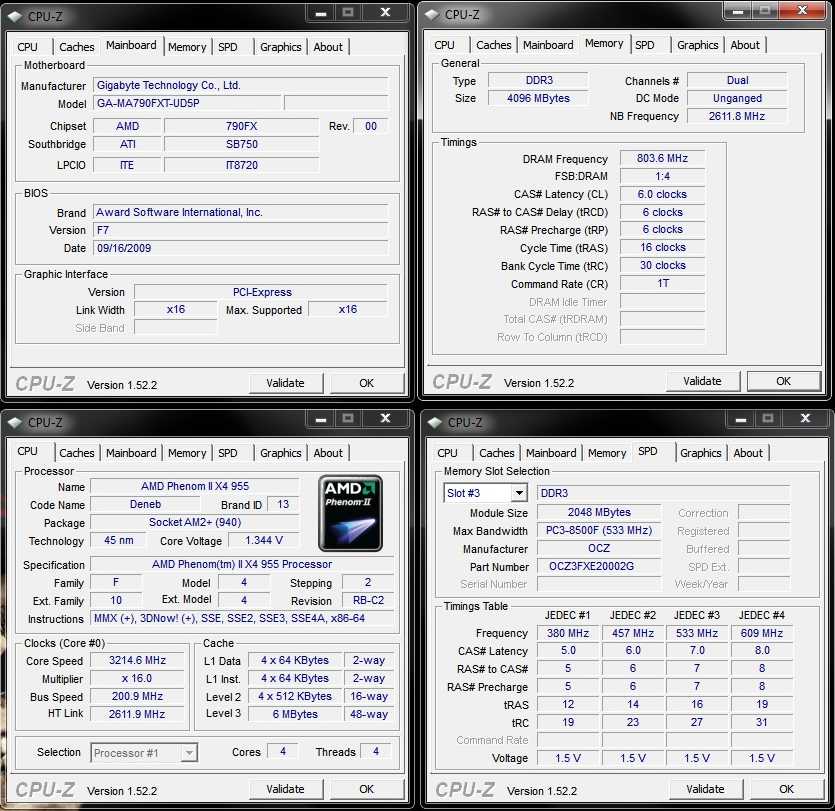Switch to Memory tab in the Mainboard window
The height and width of the screenshot is (811, 835).
coord(187,47)
